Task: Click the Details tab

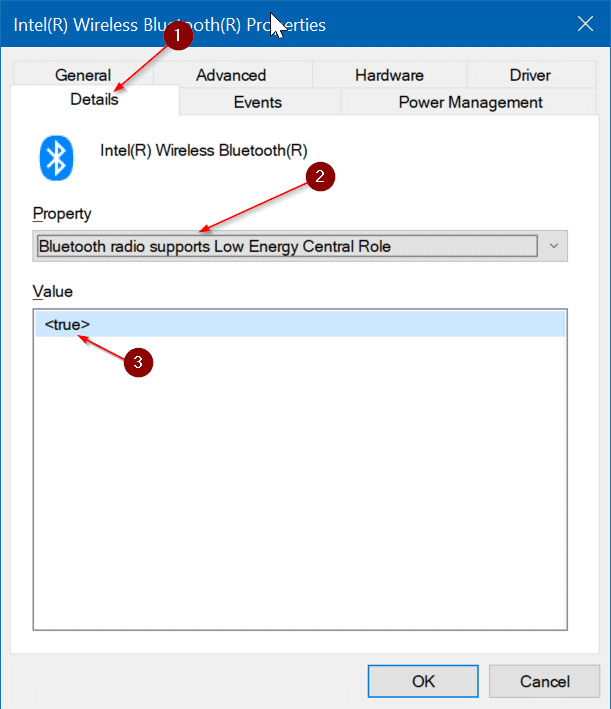Action: 95,99
